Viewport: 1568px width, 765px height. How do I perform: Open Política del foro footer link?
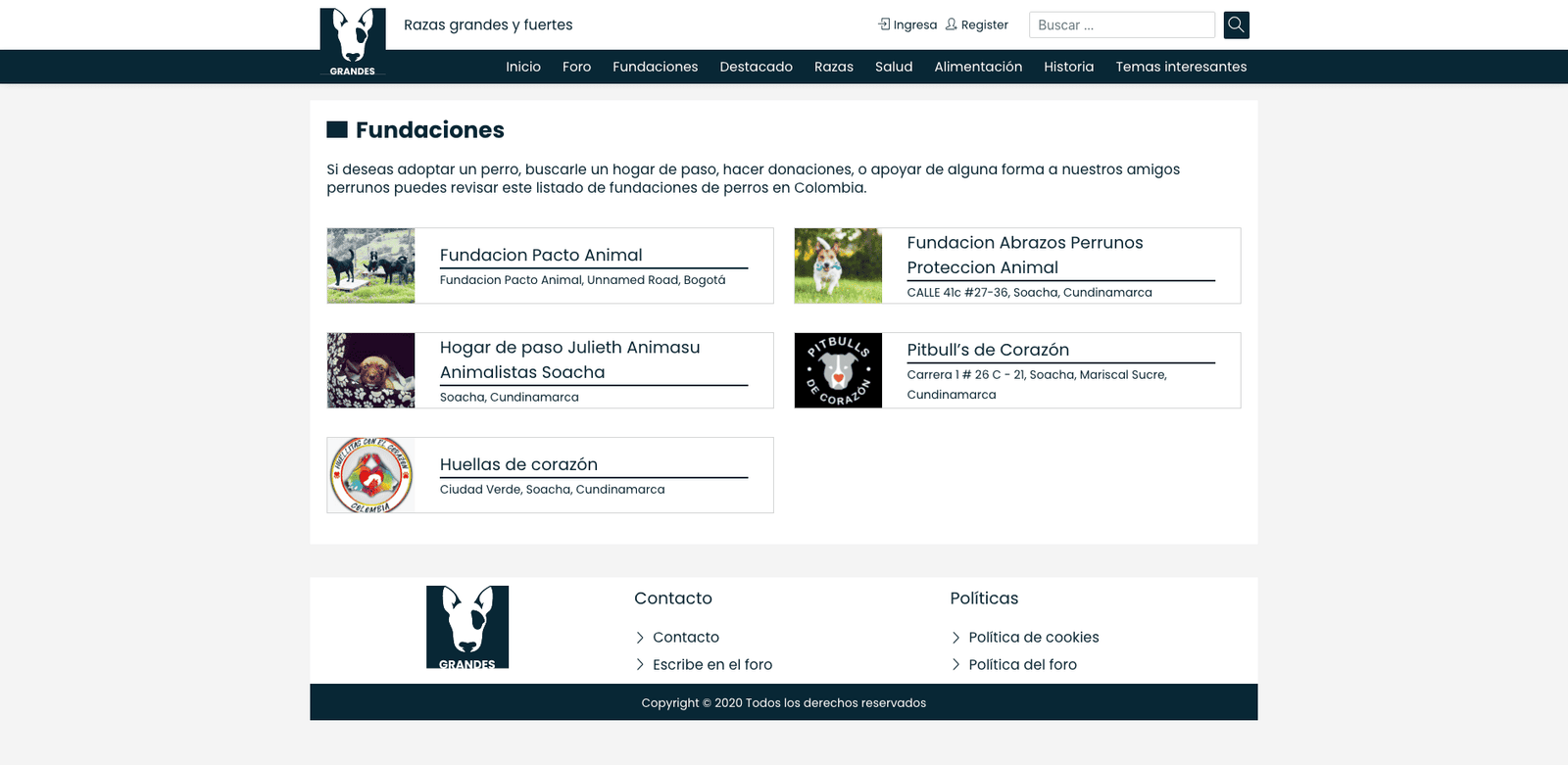pos(1023,665)
